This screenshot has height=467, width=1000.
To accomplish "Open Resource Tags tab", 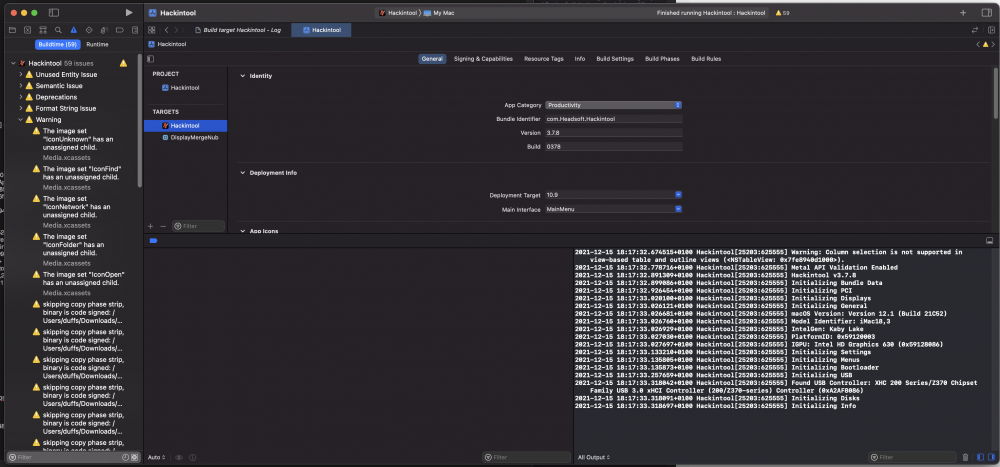I will coord(543,59).
